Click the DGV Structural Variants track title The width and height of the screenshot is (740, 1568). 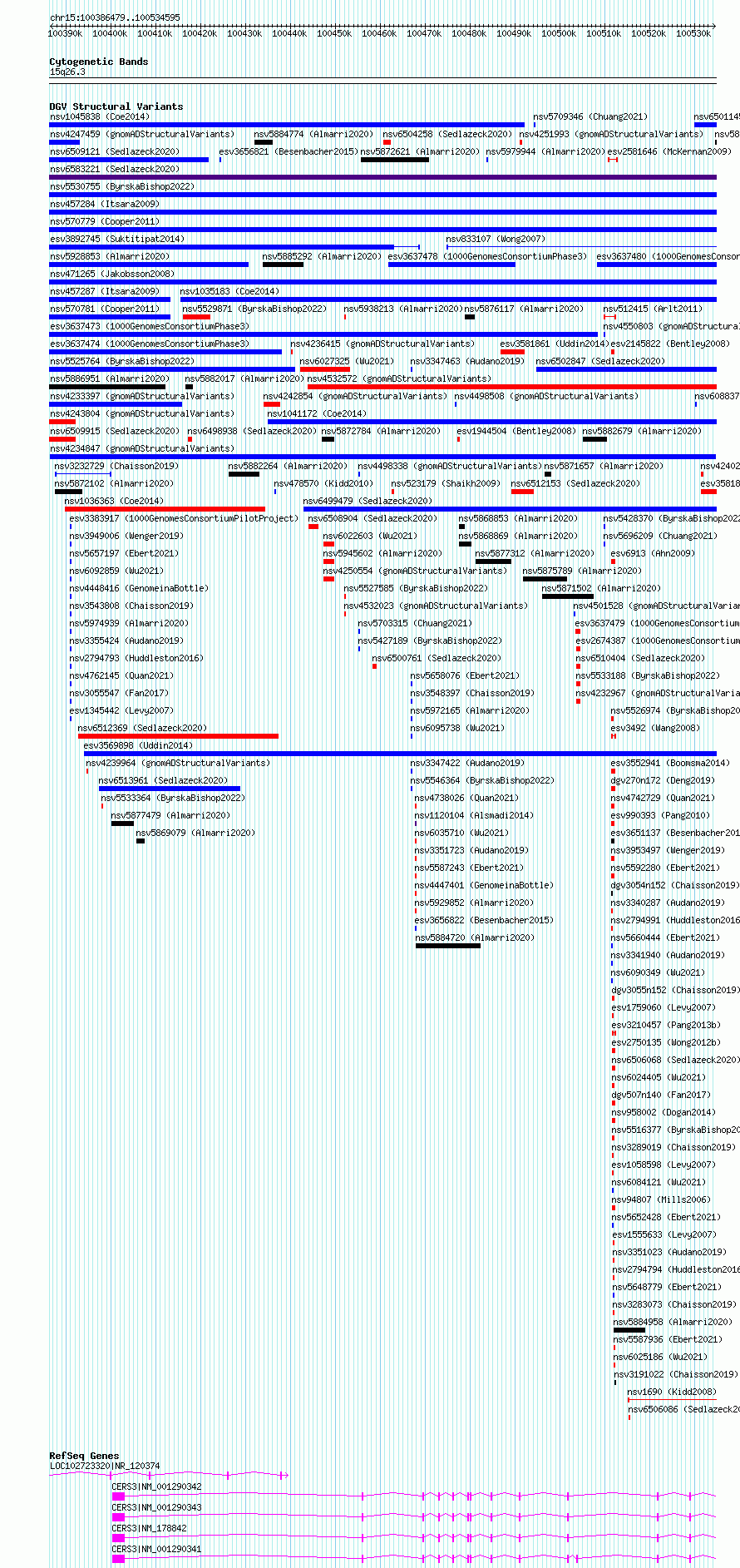pyautogui.click(x=116, y=106)
